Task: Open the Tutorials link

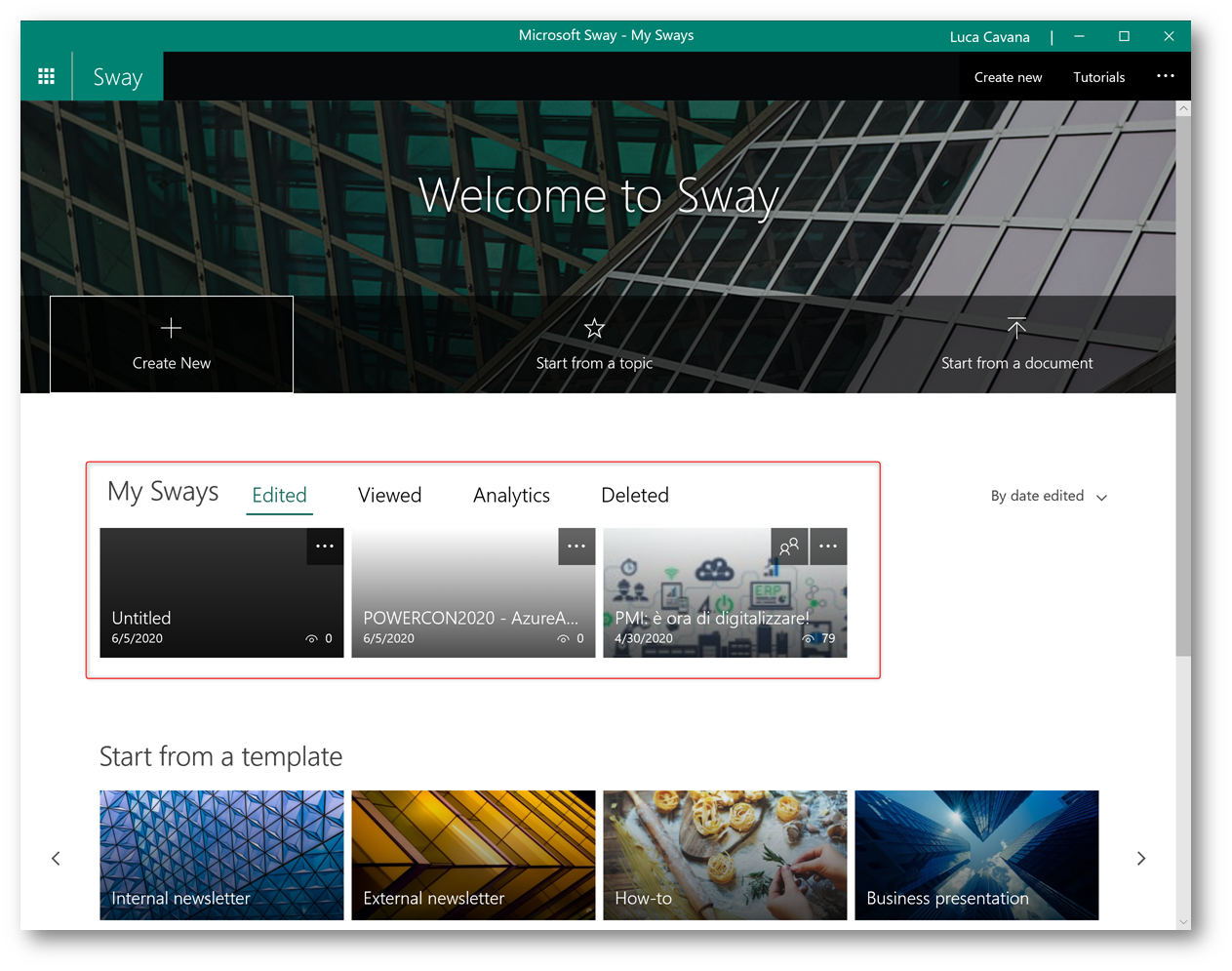Action: click(x=1098, y=77)
